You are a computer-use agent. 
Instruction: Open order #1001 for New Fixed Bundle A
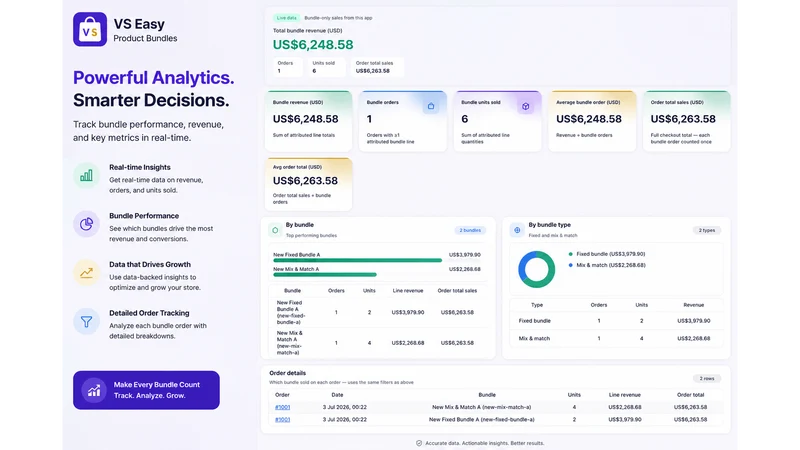point(282,419)
